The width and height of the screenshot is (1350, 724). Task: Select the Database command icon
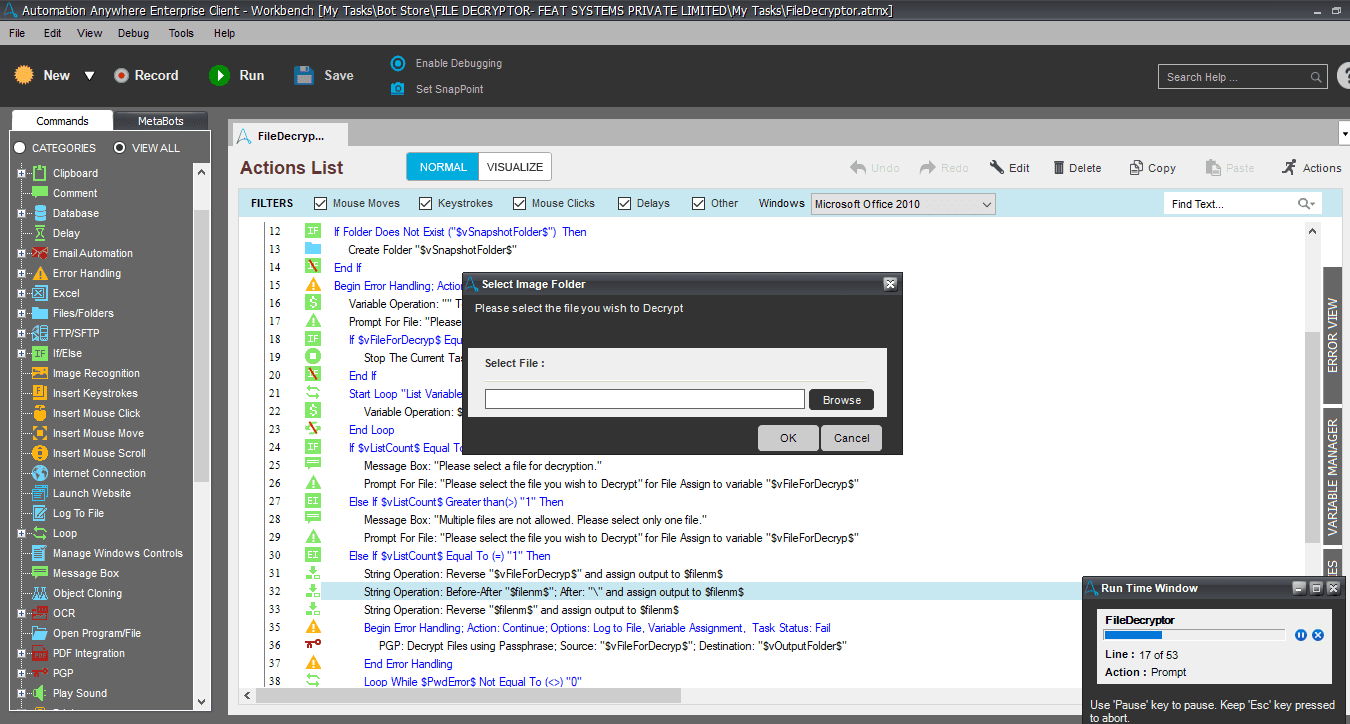(x=39, y=213)
